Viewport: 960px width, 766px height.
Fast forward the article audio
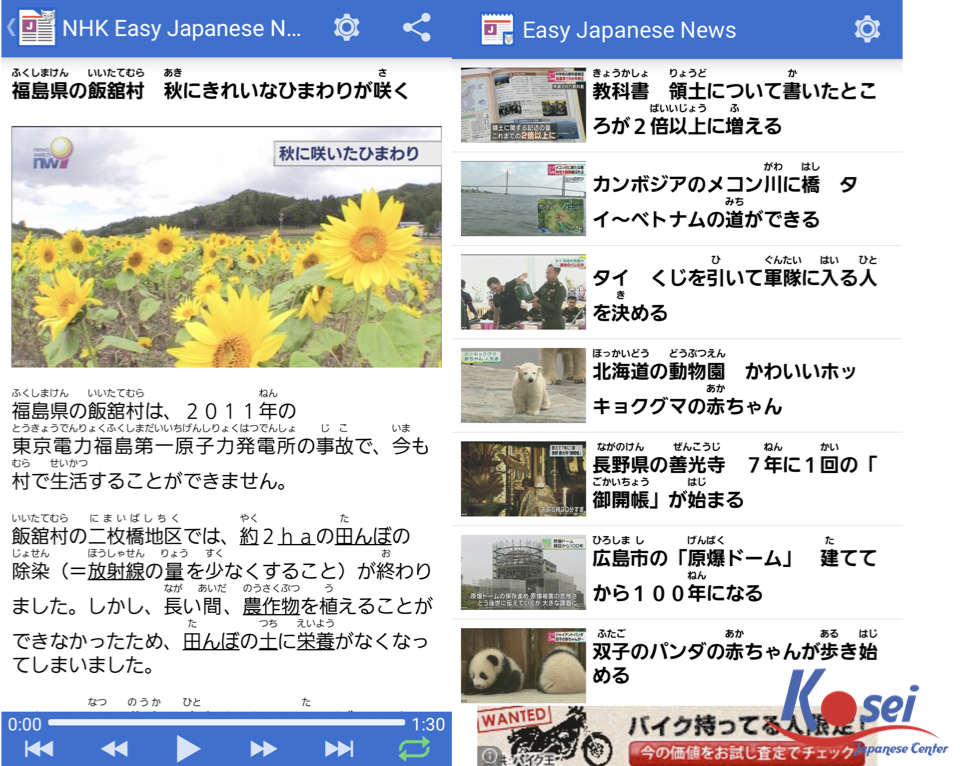[263, 748]
